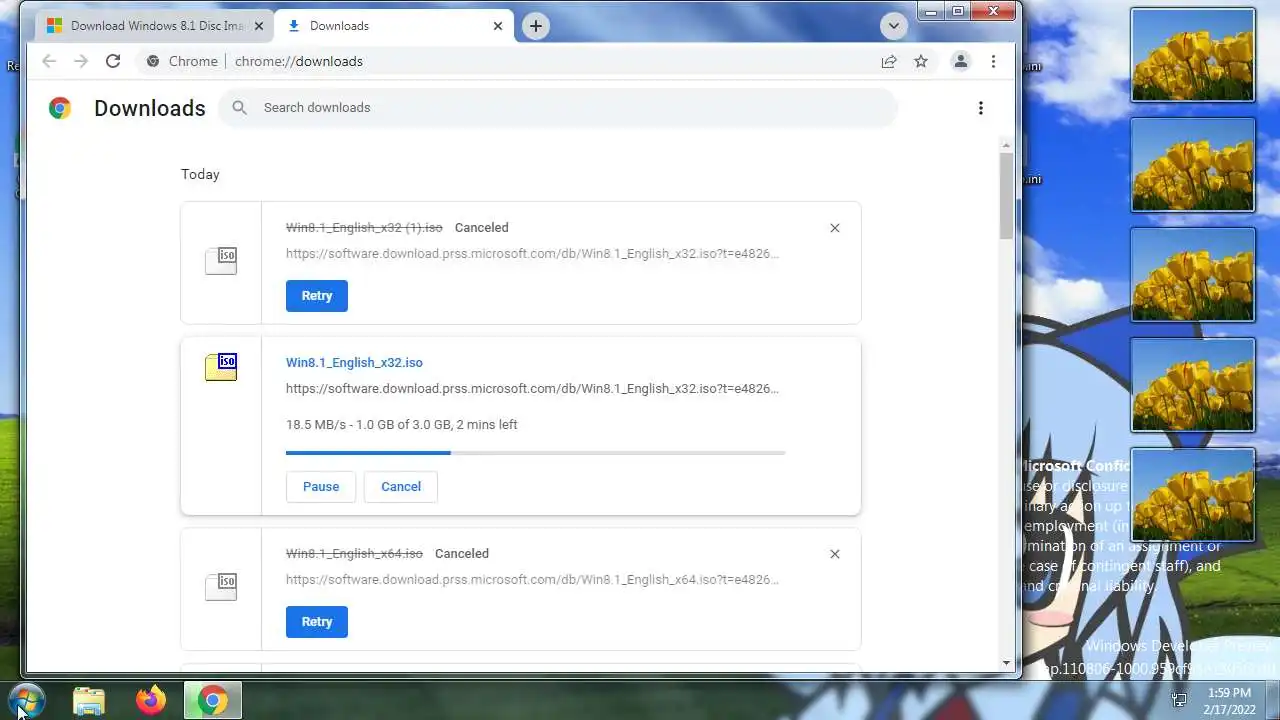Open the Win8.1_English_x32.iso file link

click(354, 362)
